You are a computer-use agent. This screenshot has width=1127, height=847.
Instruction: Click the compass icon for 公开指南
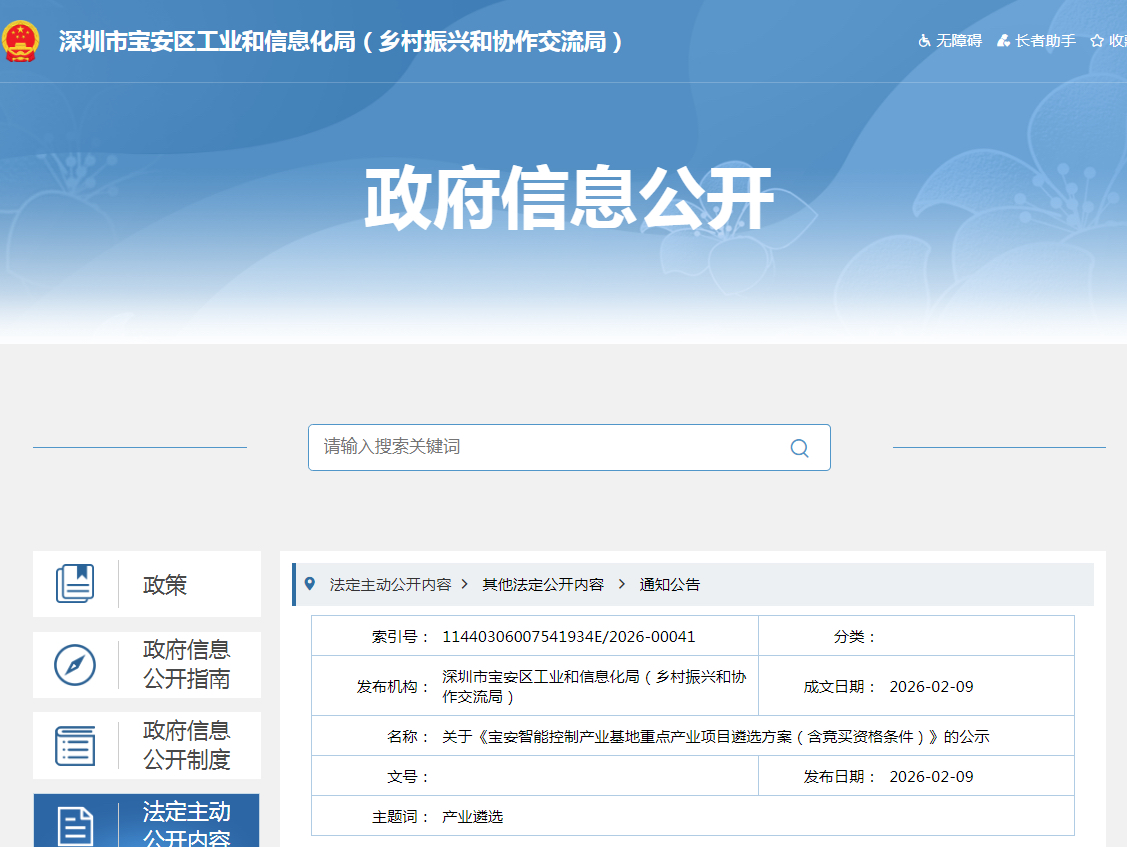click(x=75, y=665)
